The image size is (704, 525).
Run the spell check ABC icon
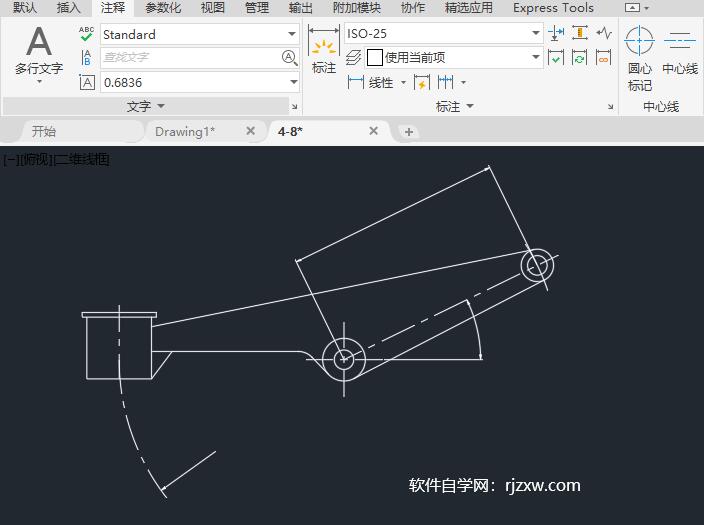(86, 34)
